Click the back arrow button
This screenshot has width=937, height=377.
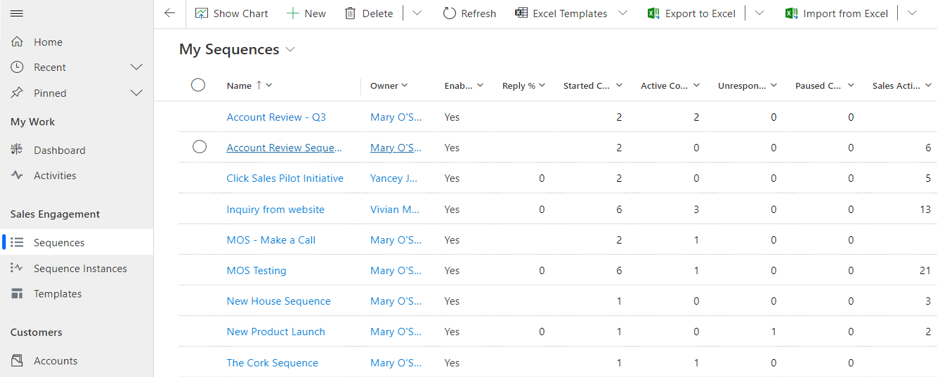tap(170, 13)
